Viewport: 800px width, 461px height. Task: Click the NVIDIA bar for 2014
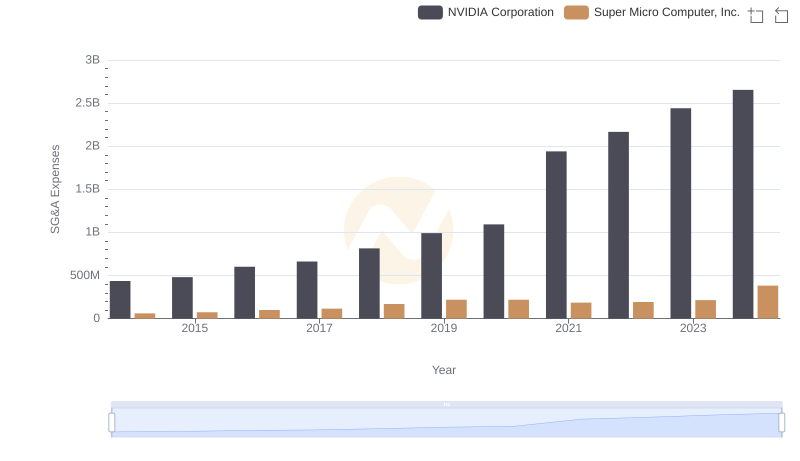point(120,299)
